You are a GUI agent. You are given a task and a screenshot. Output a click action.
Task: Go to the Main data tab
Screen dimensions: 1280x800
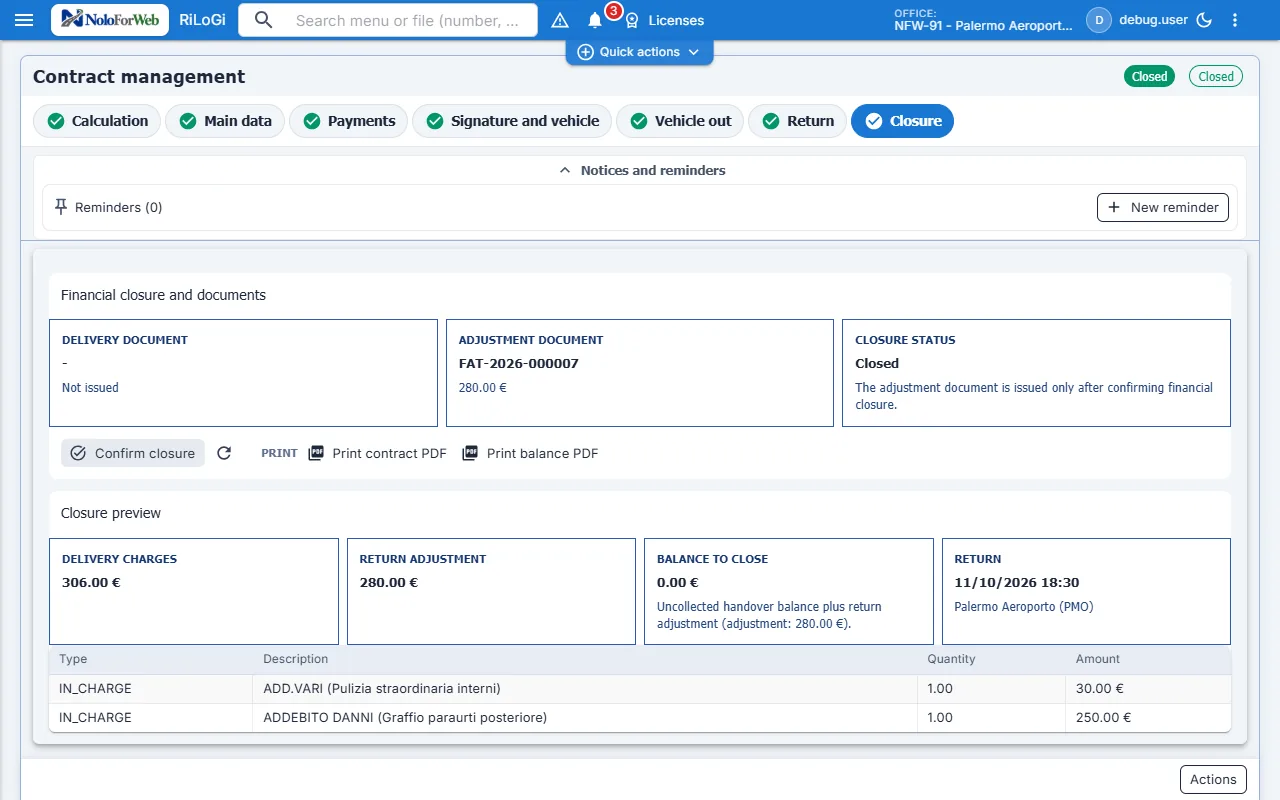[225, 121]
